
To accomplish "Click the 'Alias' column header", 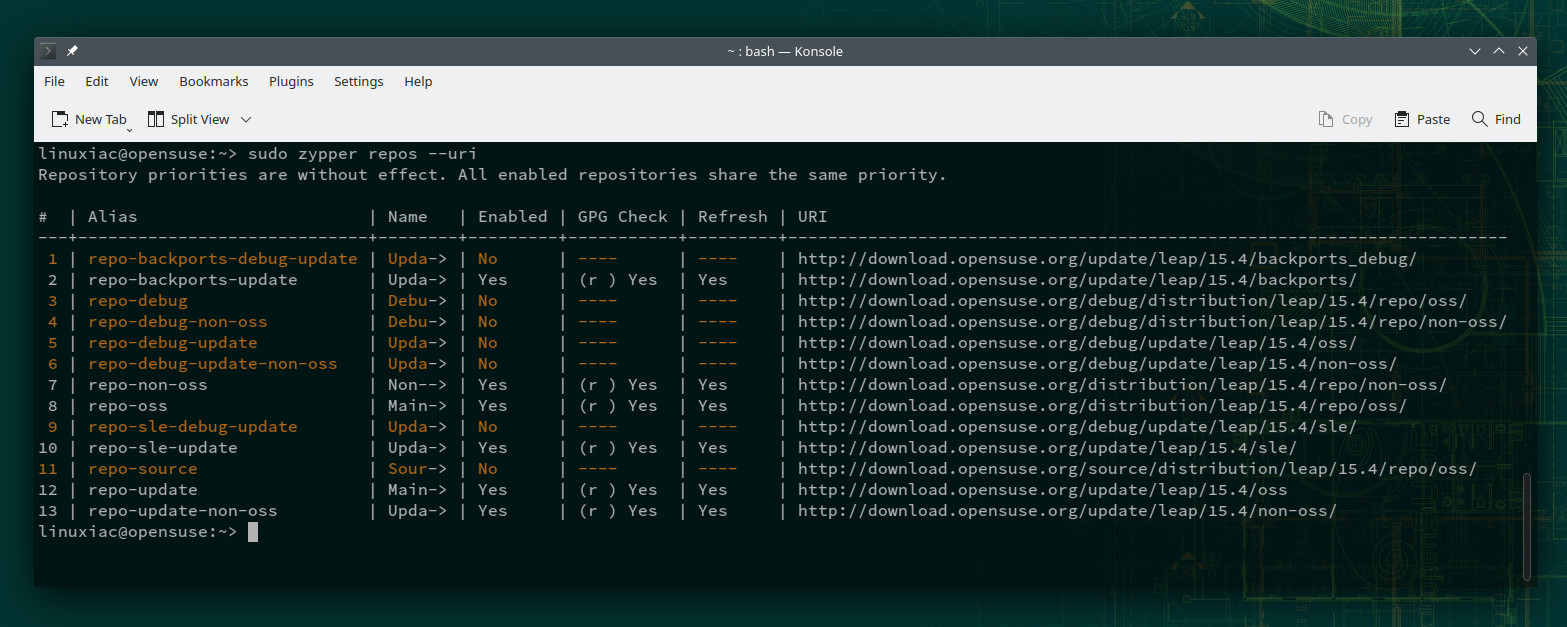I will pos(113,216).
